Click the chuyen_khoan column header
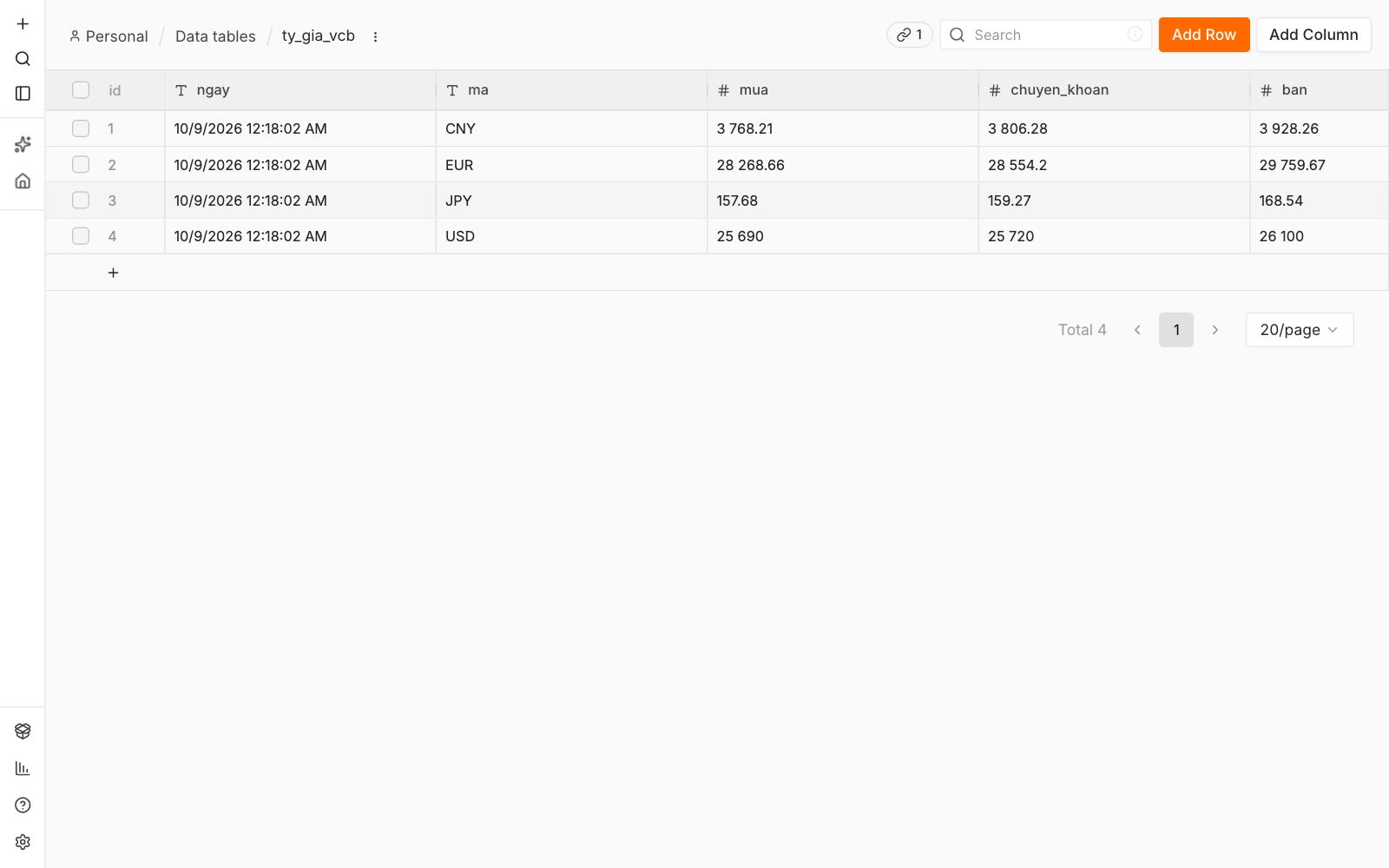This screenshot has width=1389, height=868. [x=1114, y=90]
